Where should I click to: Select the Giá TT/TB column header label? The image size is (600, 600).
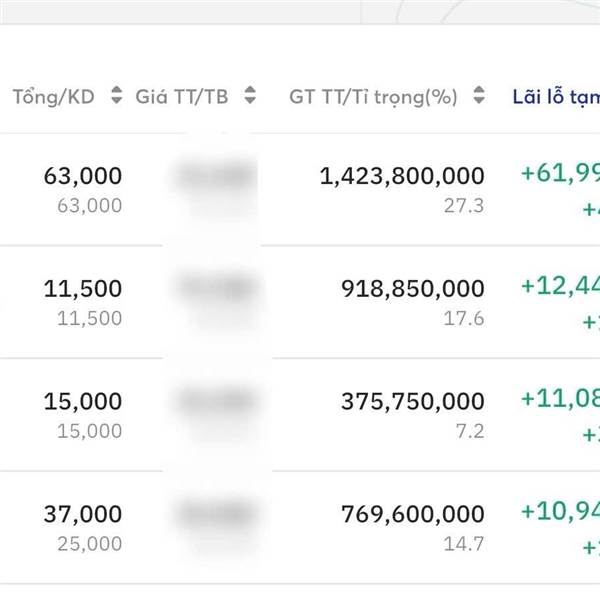[182, 97]
